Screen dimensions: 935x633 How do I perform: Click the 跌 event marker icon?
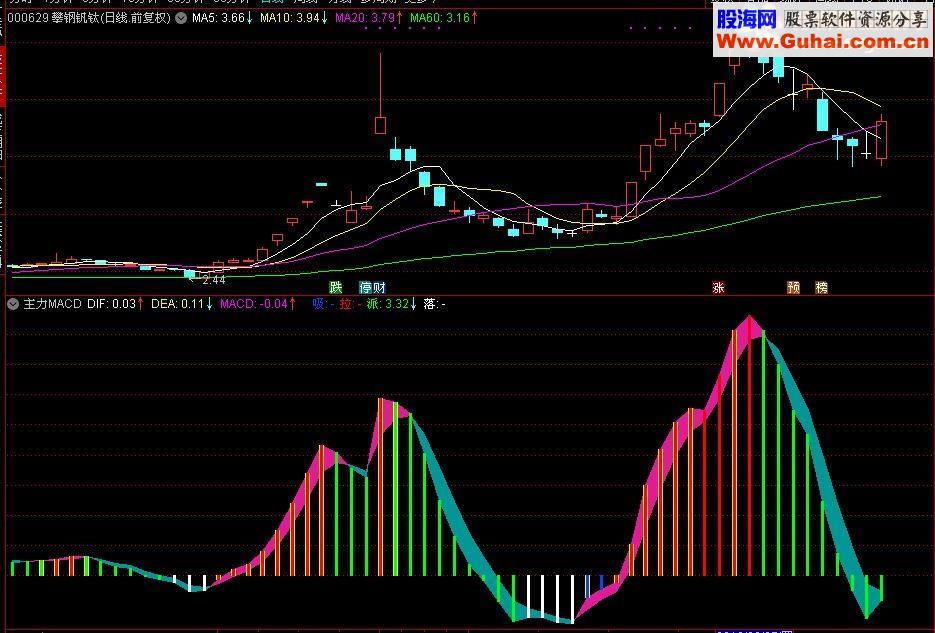[x=336, y=288]
